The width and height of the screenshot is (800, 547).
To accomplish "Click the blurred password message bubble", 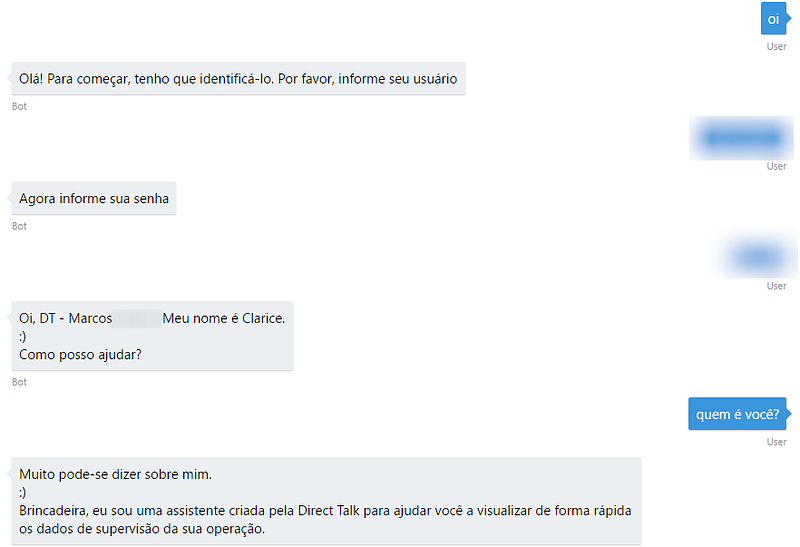I will pos(757,256).
